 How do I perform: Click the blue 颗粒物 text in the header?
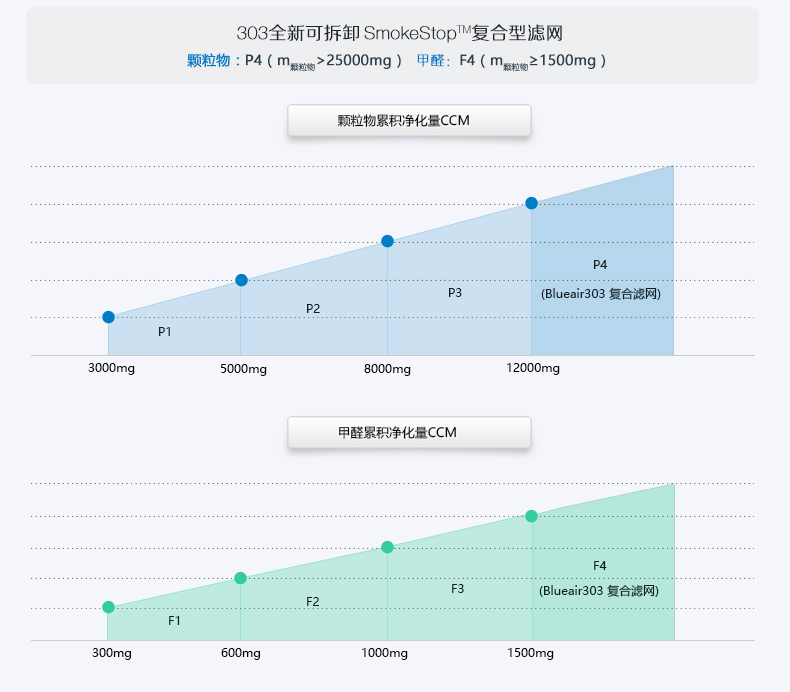point(210,61)
